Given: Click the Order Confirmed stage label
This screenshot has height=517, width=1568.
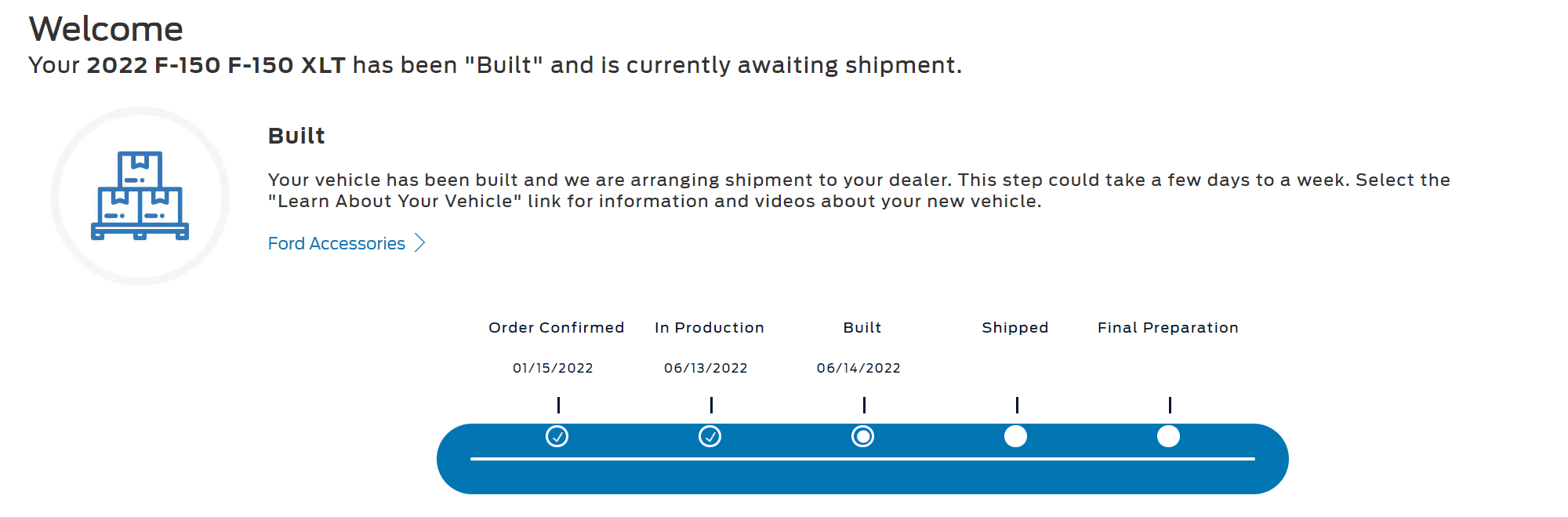Looking at the screenshot, I should click(556, 327).
